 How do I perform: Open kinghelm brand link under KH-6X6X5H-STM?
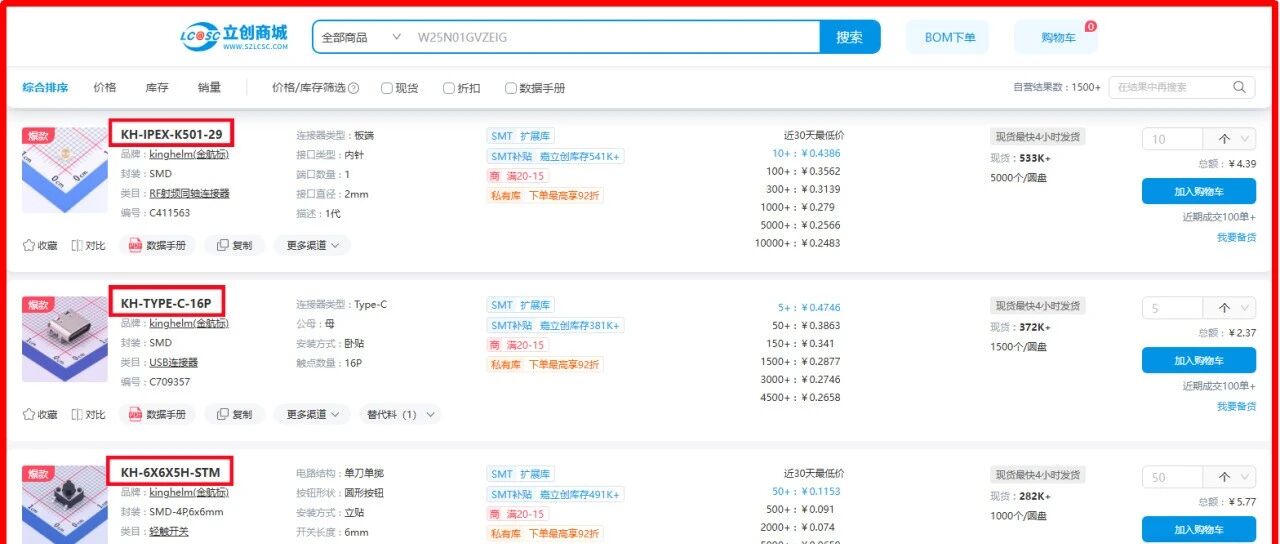point(189,493)
